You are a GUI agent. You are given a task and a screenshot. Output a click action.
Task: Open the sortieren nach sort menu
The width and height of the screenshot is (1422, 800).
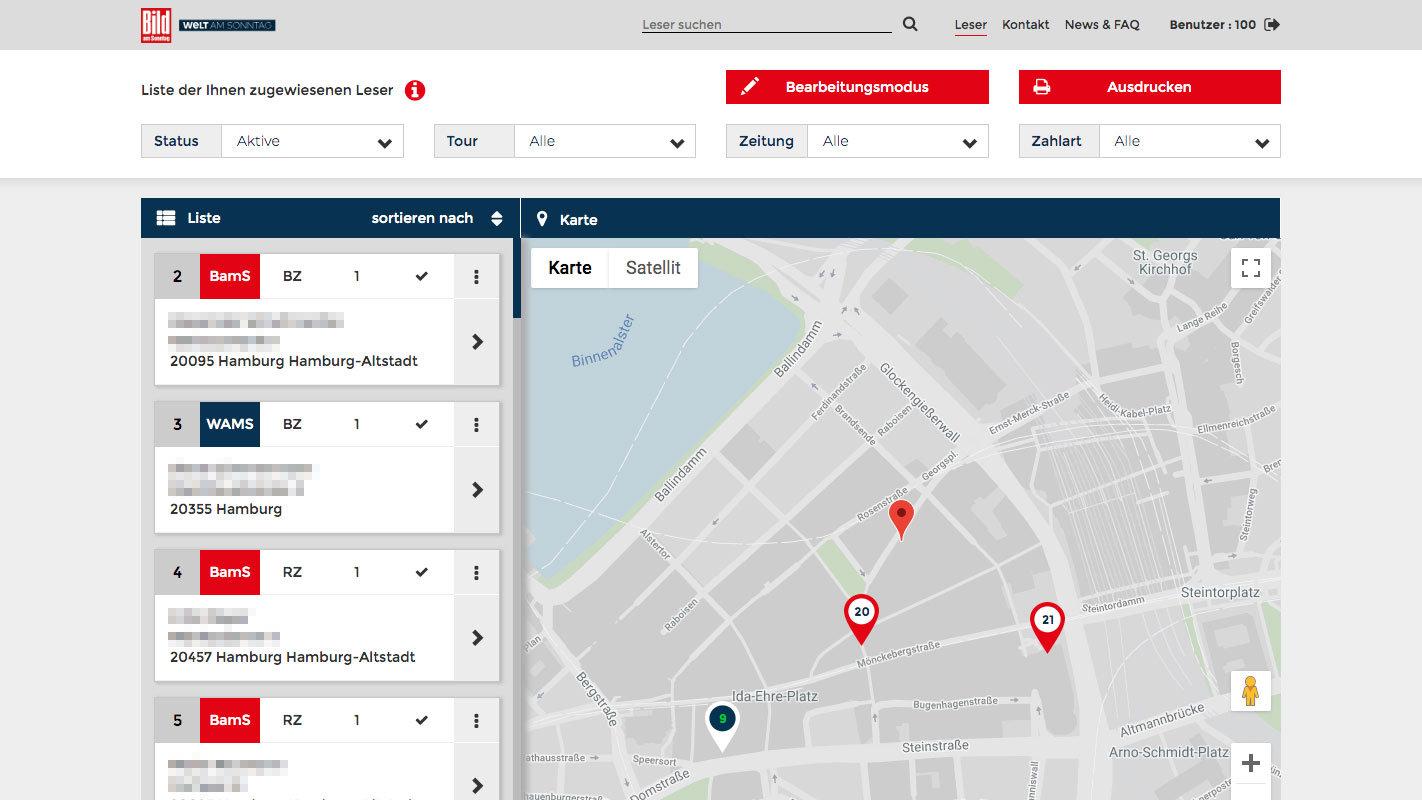437,218
